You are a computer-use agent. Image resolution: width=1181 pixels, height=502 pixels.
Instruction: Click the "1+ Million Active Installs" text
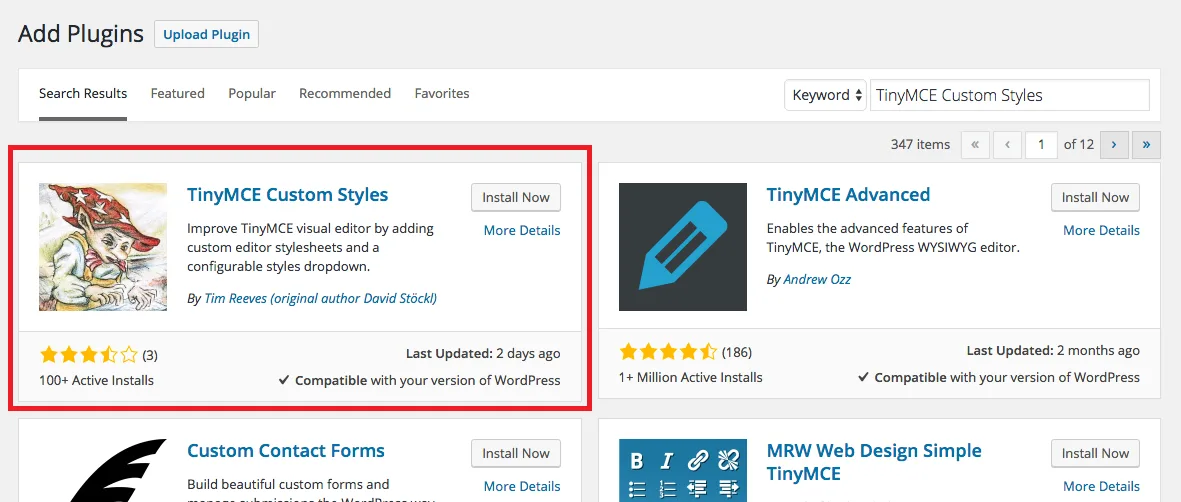coord(691,378)
